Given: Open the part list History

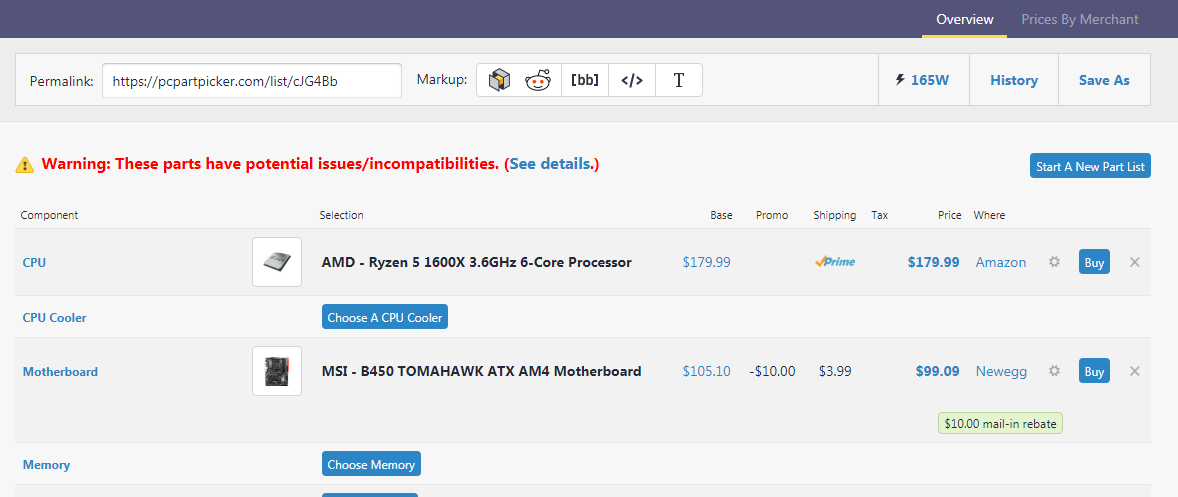Looking at the screenshot, I should pyautogui.click(x=1013, y=80).
